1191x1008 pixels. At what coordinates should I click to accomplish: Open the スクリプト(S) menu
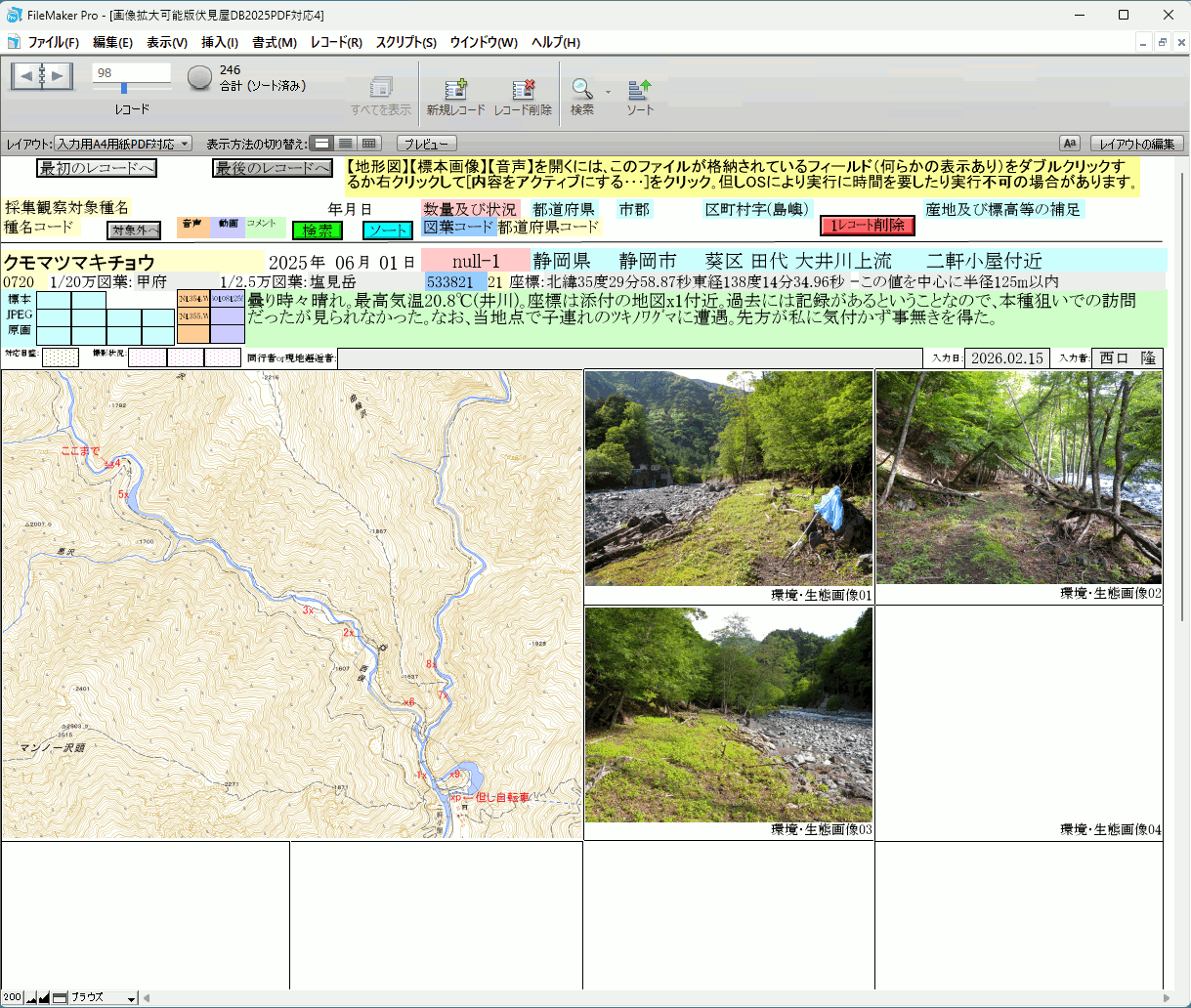[x=405, y=42]
